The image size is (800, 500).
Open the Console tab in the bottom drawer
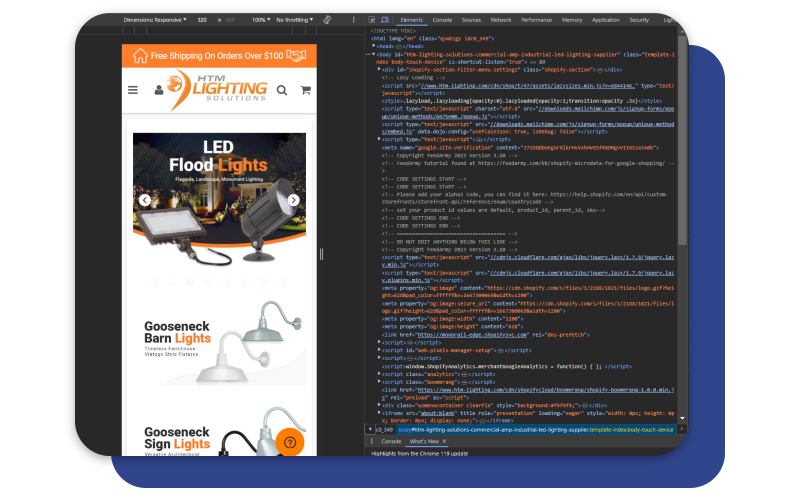(x=391, y=441)
